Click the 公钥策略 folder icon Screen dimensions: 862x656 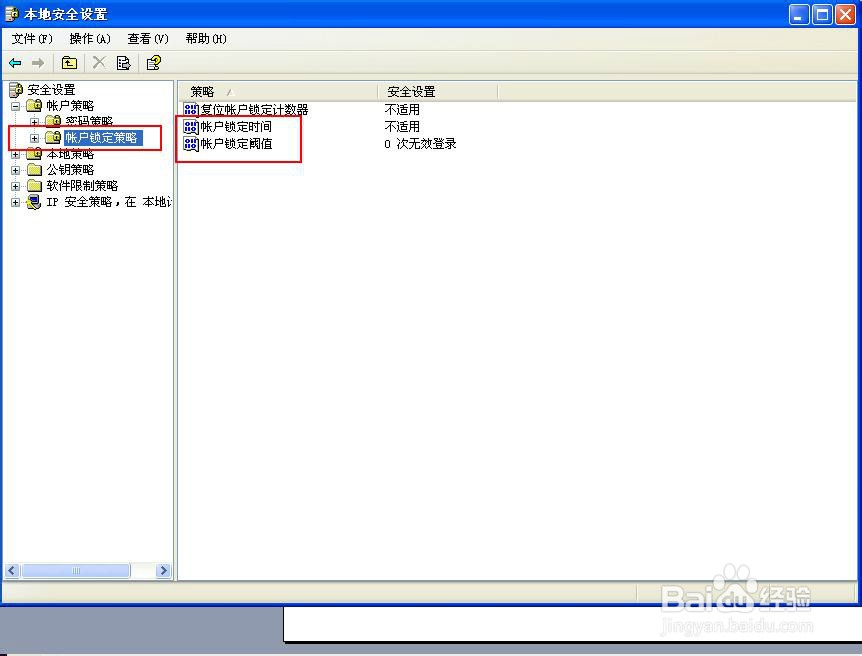(34, 169)
